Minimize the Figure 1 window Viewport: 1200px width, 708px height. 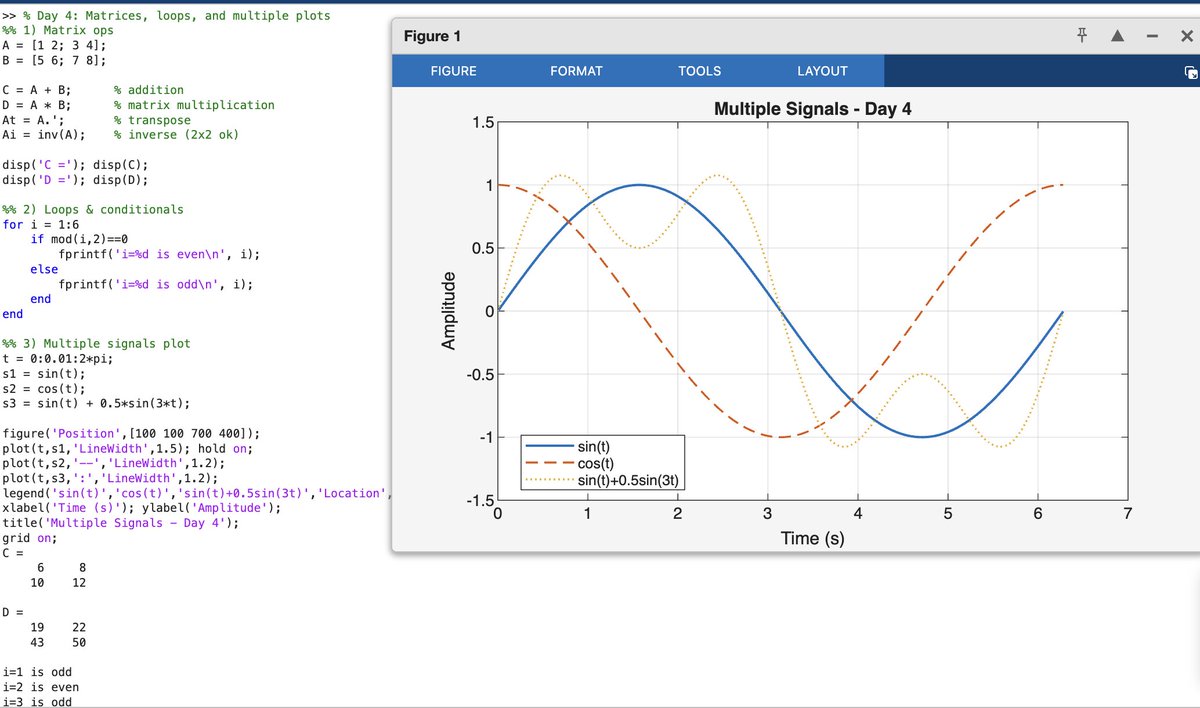pyautogui.click(x=1152, y=37)
